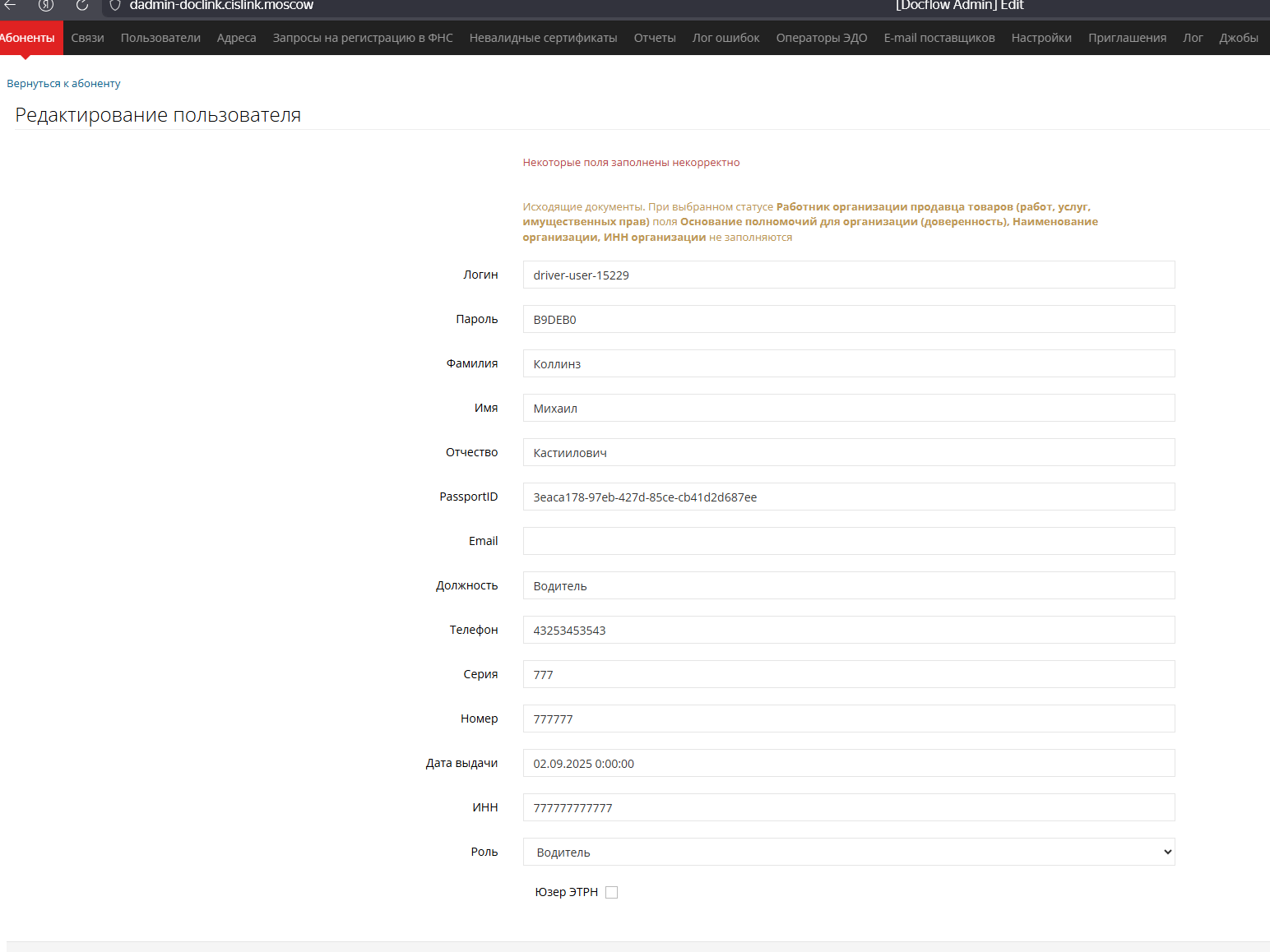Screen dimensions: 1270x952
Task: Click the Отчество field
Action: point(849,452)
